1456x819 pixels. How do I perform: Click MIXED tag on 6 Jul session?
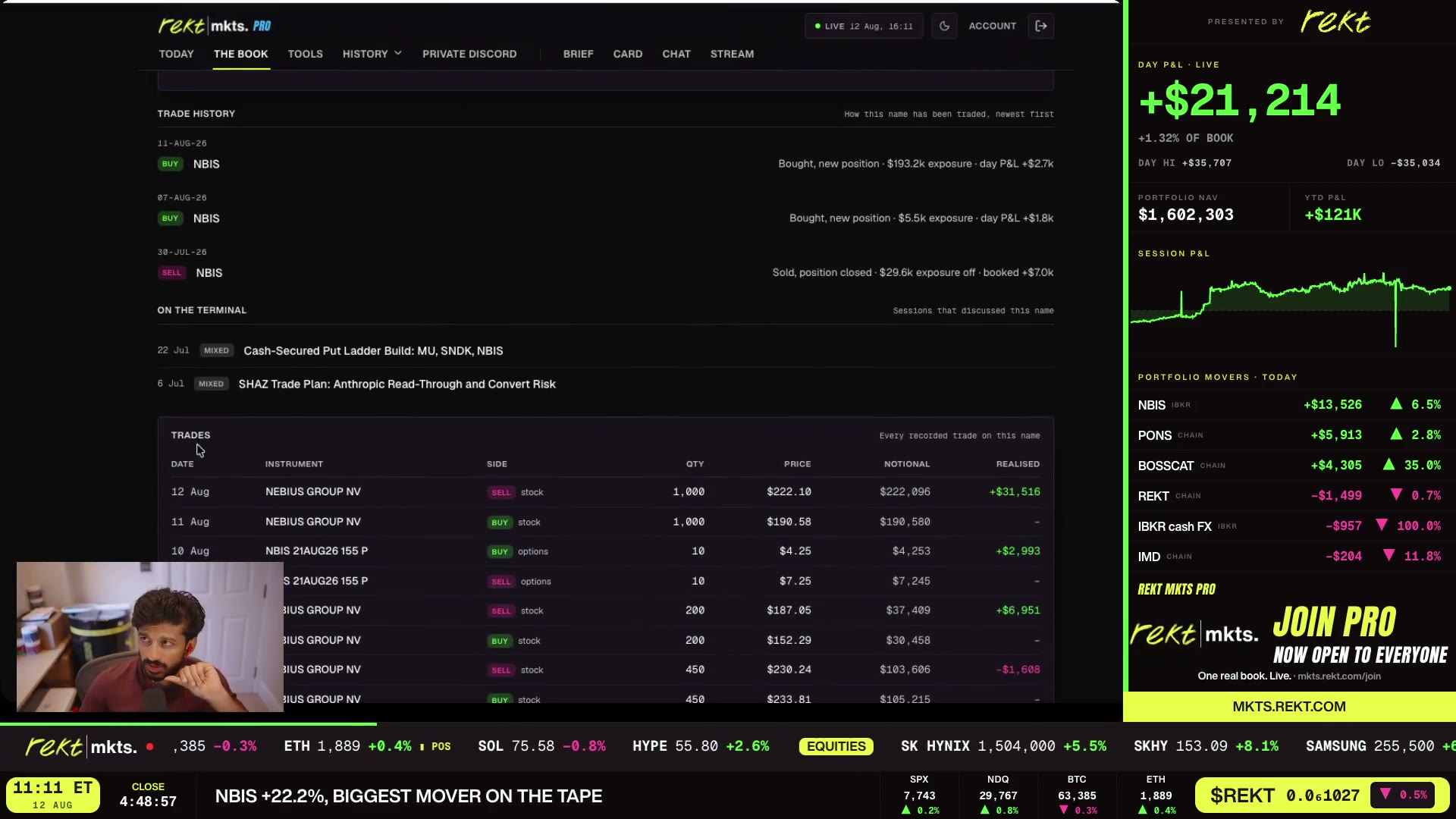211,384
